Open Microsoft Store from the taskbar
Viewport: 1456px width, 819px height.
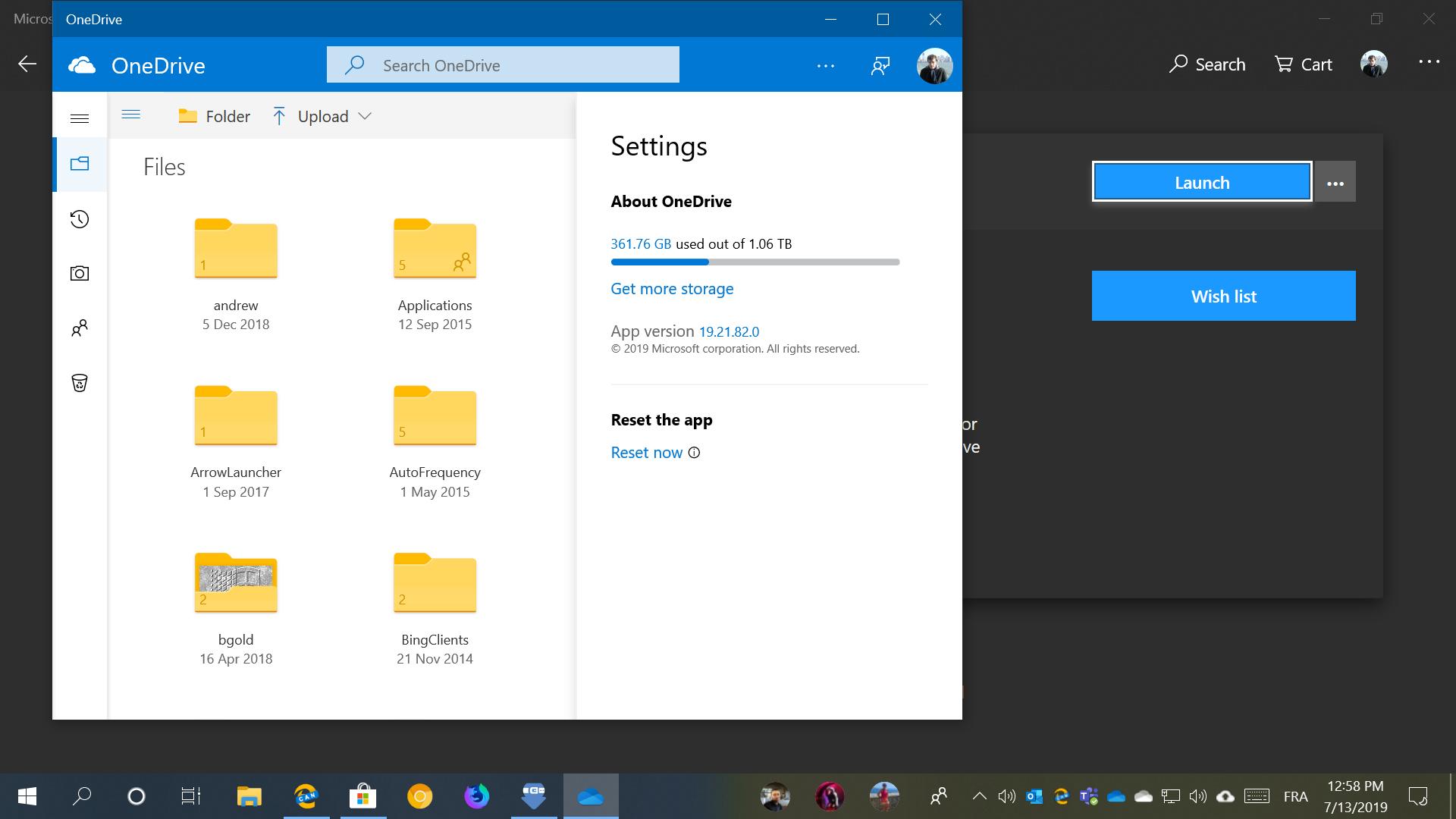pyautogui.click(x=362, y=796)
